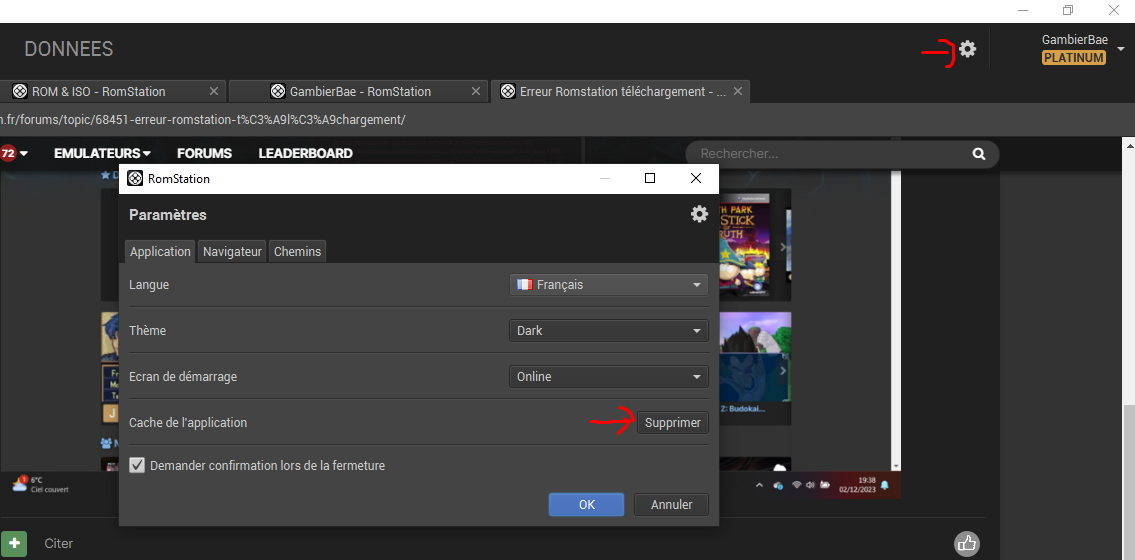The height and width of the screenshot is (560, 1135).
Task: Confirm settings with the OK button
Action: tap(586, 504)
